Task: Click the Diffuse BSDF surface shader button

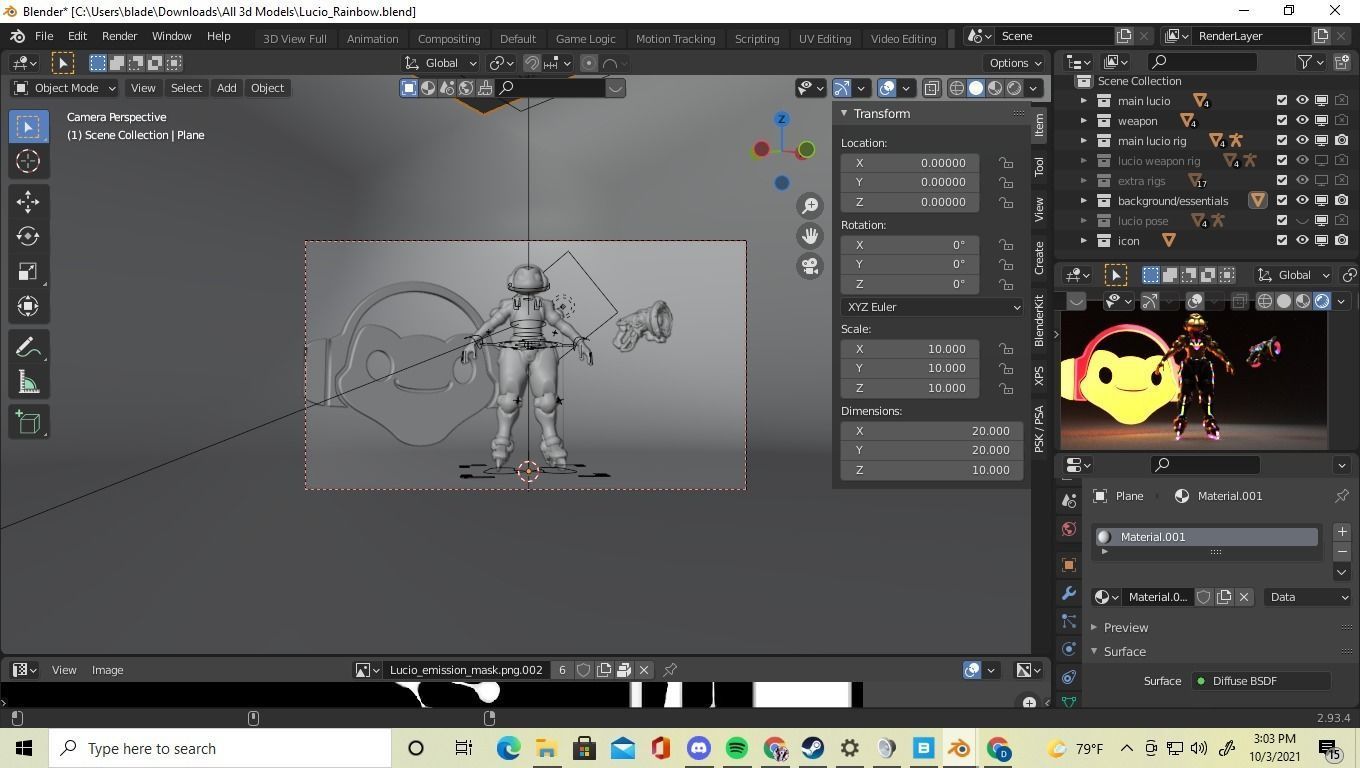Action: (x=1260, y=681)
